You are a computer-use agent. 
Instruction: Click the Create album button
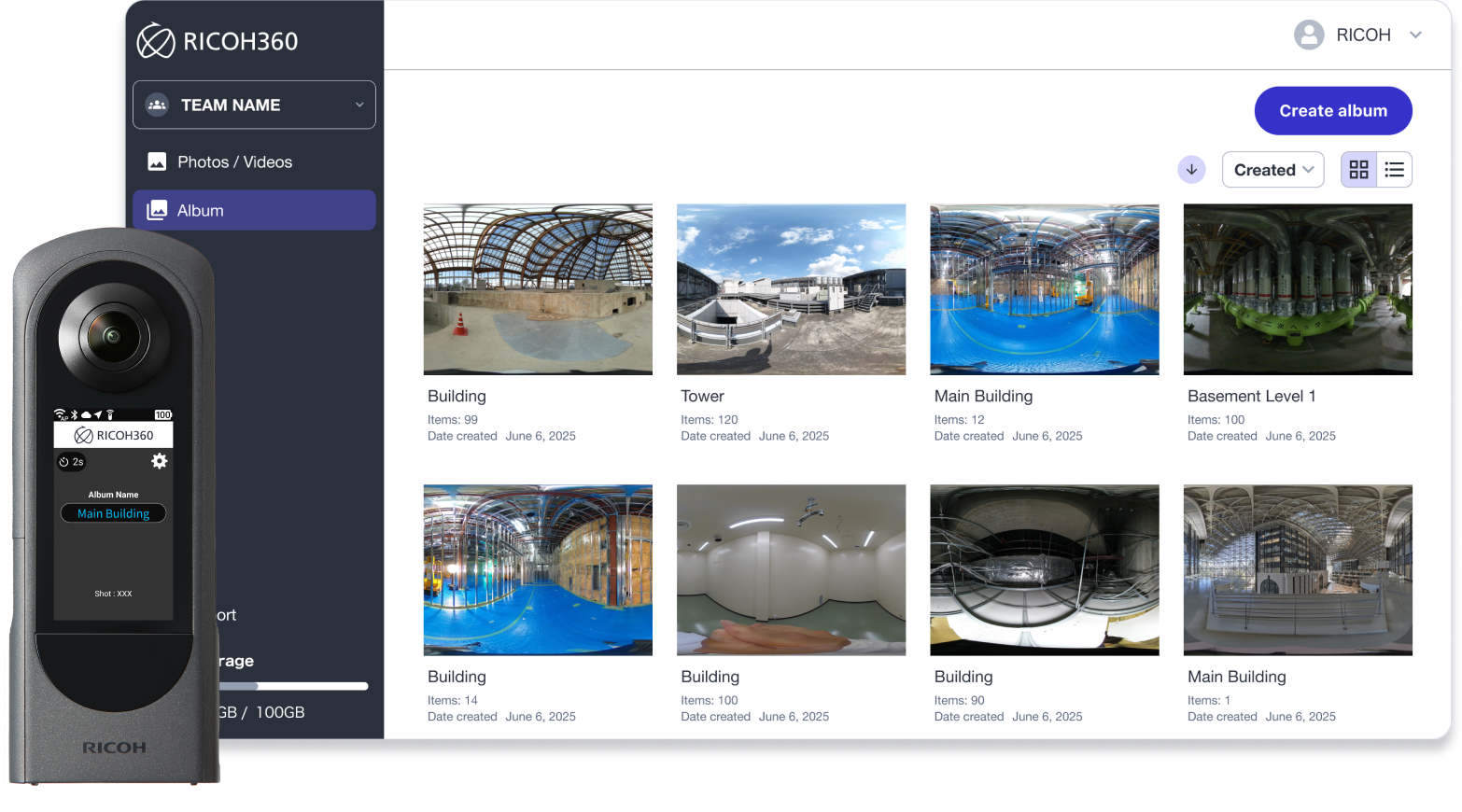point(1332,111)
